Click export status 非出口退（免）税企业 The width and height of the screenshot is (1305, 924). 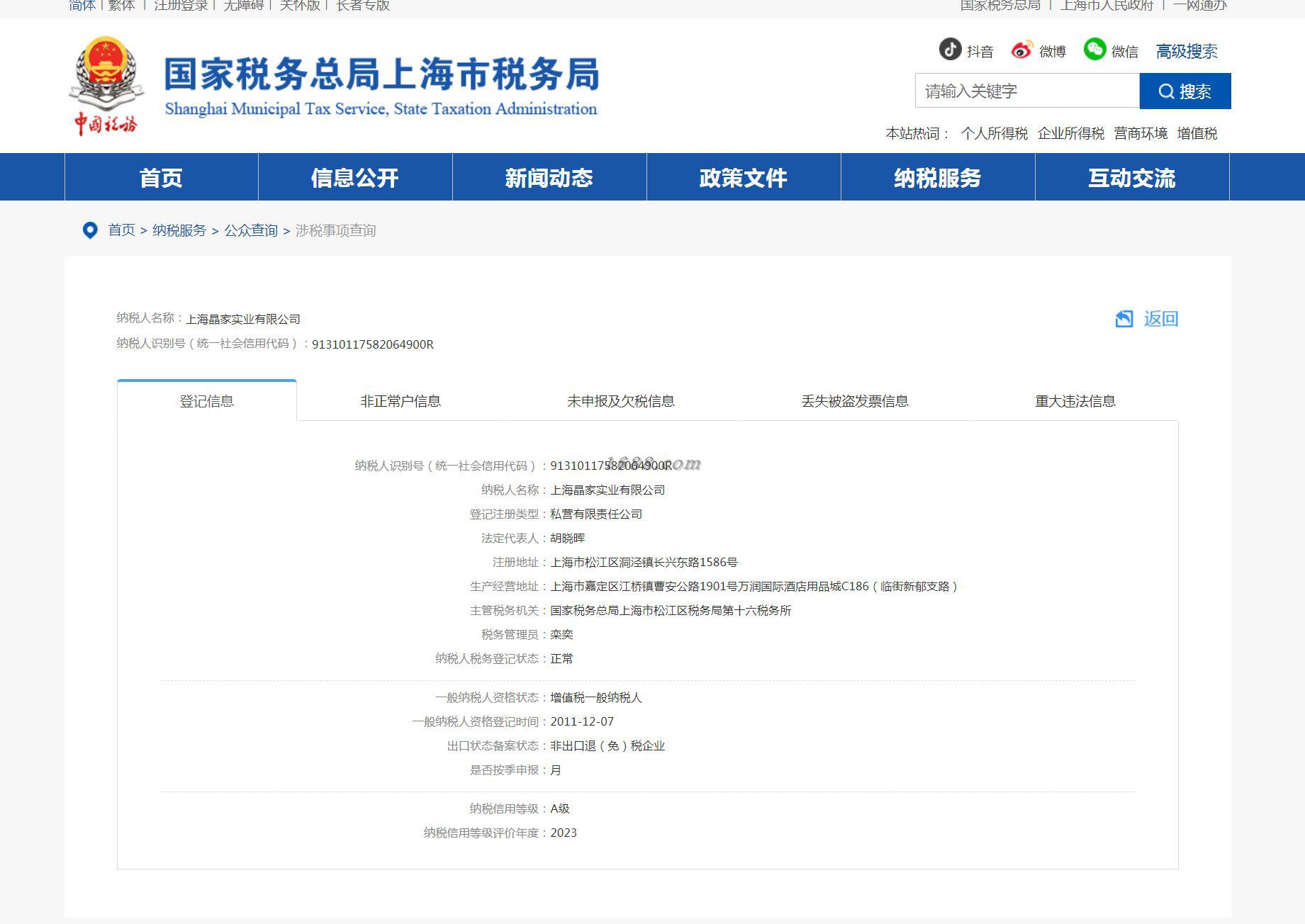pyautogui.click(x=607, y=746)
